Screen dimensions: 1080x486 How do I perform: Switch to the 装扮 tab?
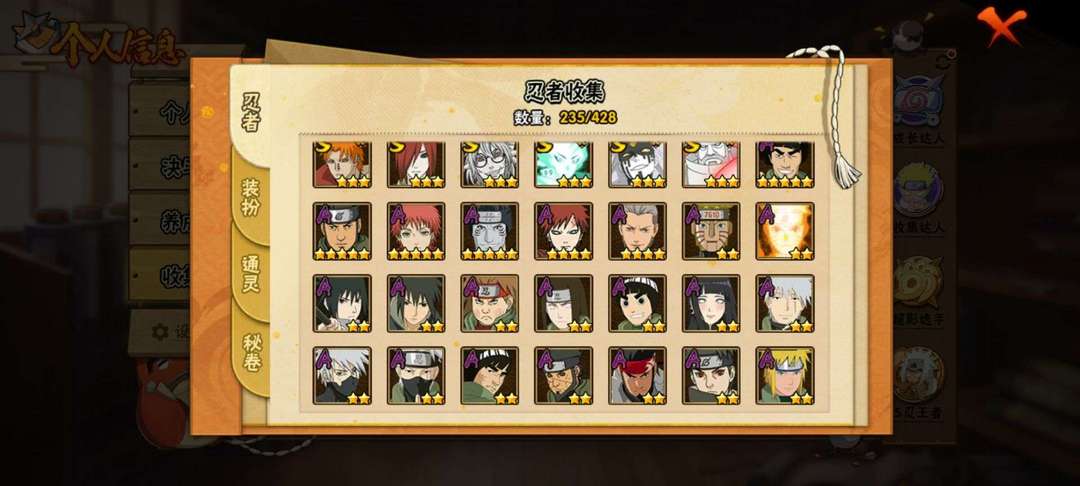point(250,200)
